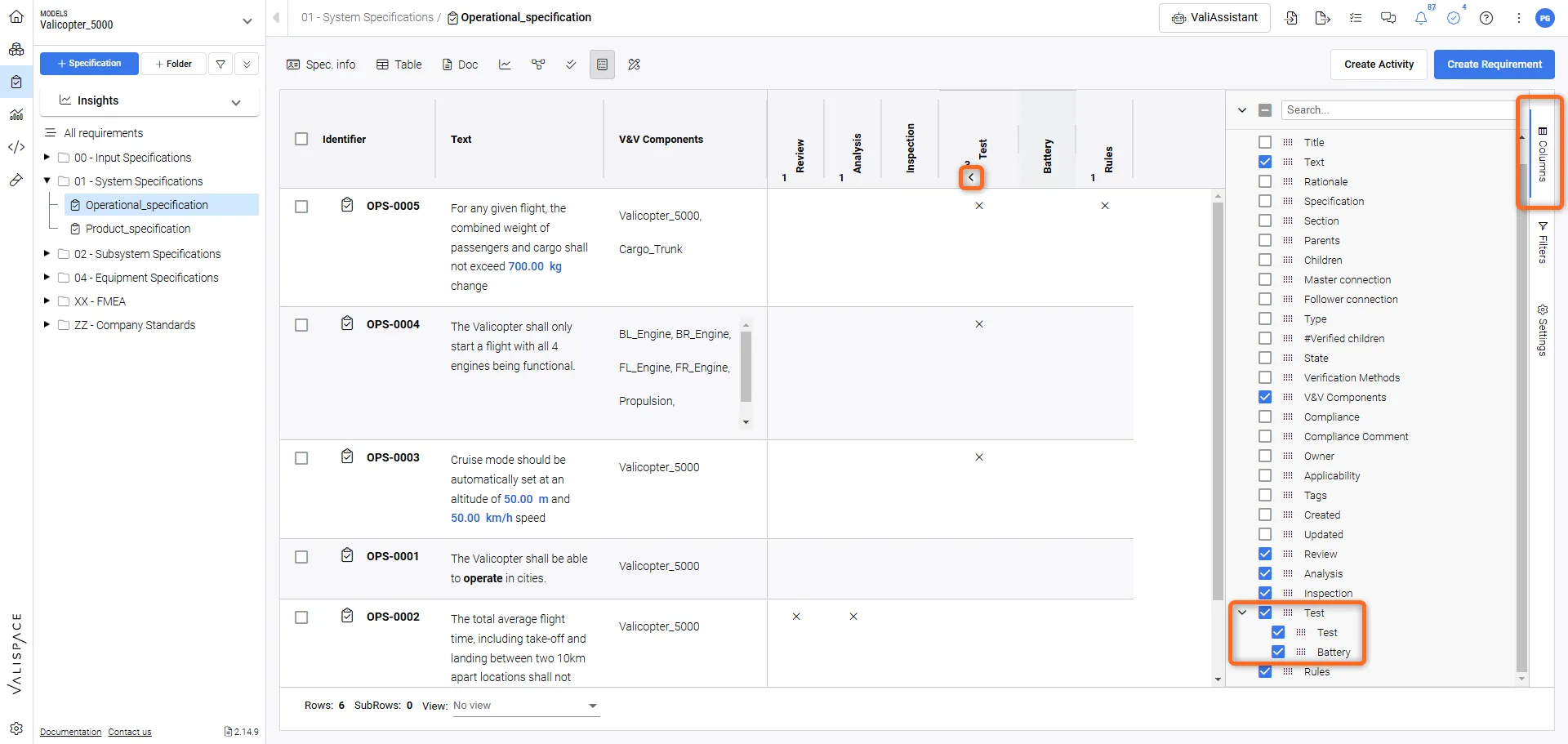This screenshot has width=1568, height=744.
Task: Collapse 01 - System Specifications folder
Action: 47,180
